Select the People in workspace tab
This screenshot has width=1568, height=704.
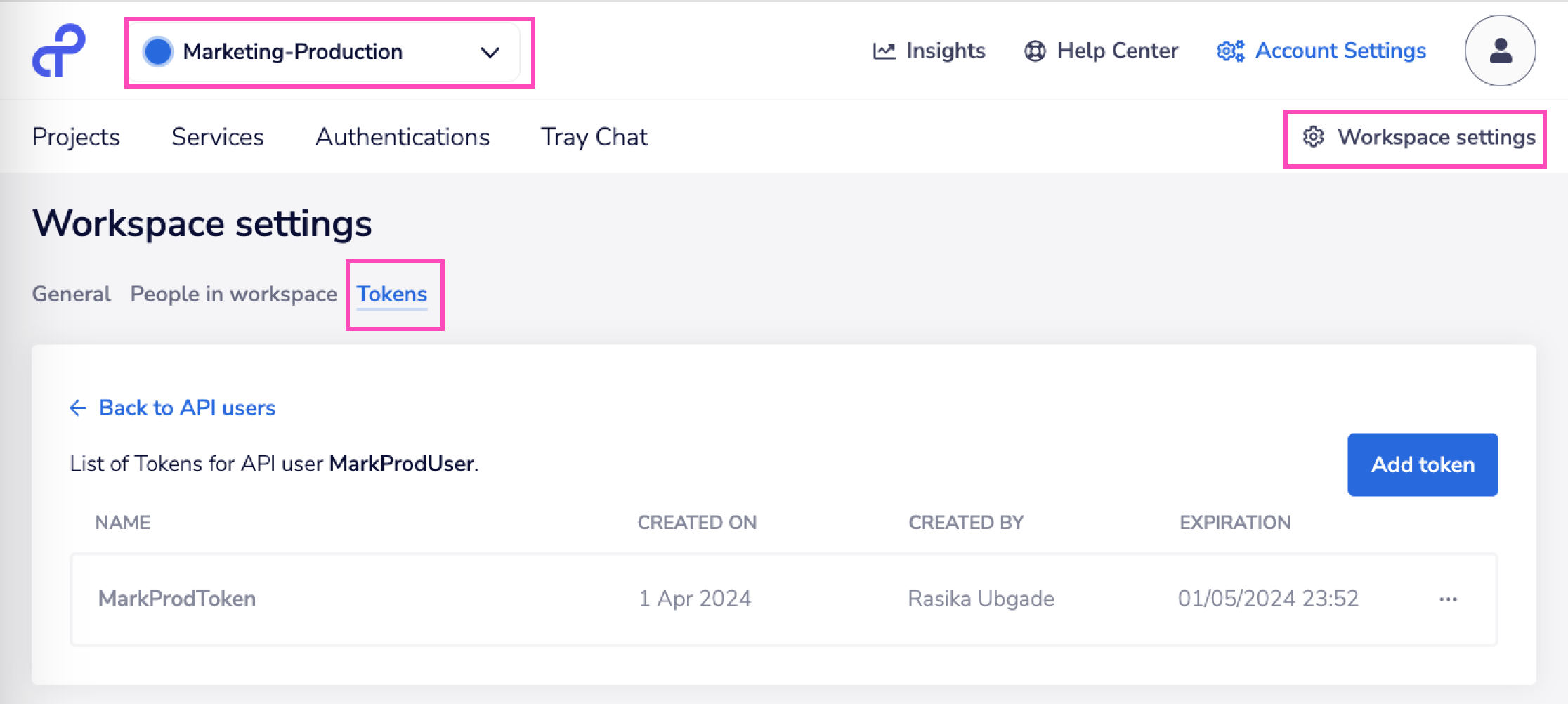pyautogui.click(x=234, y=294)
